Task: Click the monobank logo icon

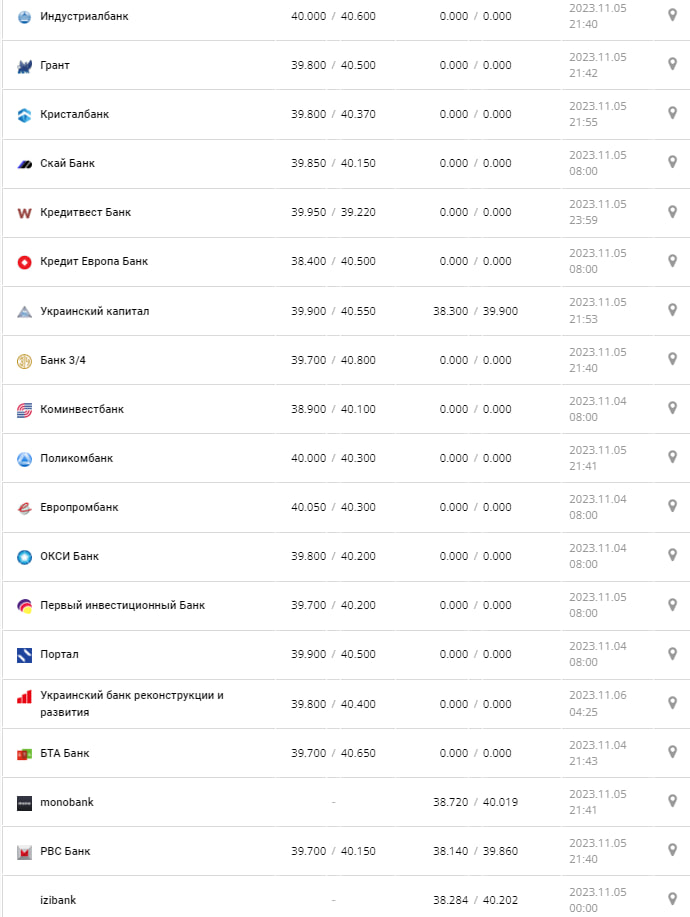Action: click(25, 803)
